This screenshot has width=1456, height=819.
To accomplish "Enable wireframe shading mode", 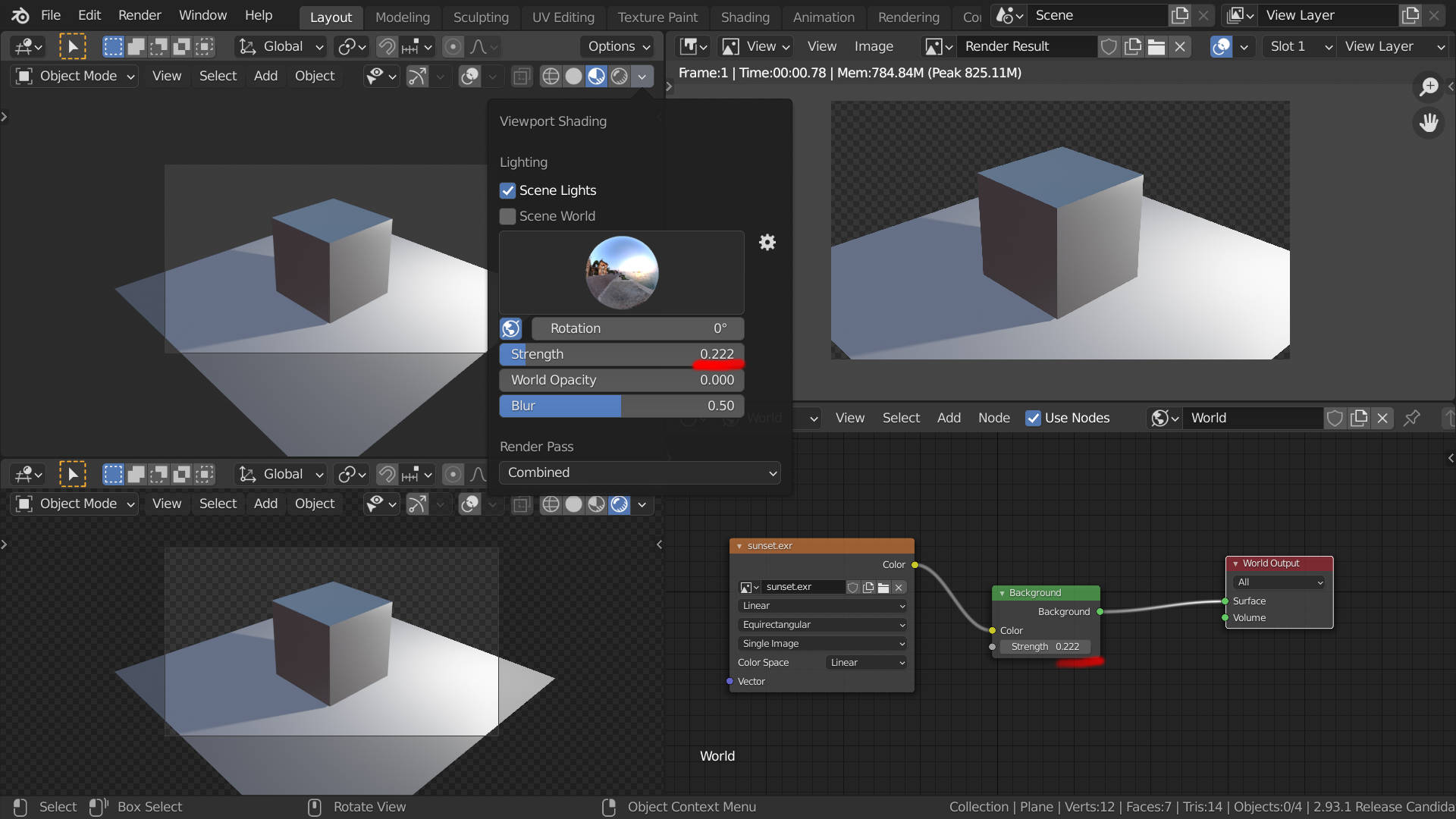I will (x=550, y=76).
